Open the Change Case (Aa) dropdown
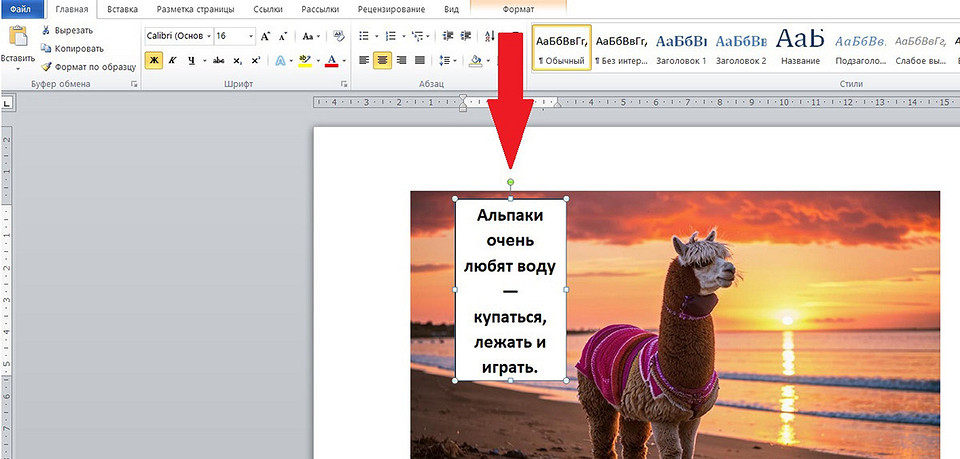Screen dimensions: 960x459 (310, 36)
